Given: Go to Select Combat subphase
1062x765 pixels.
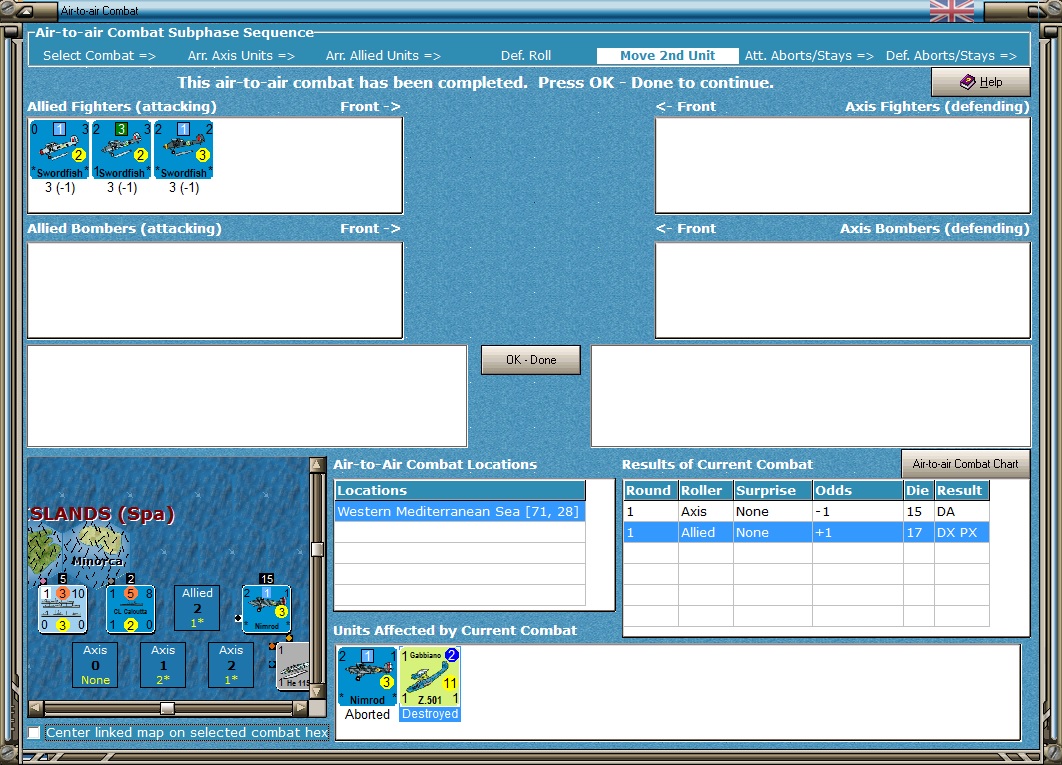Looking at the screenshot, I should tap(99, 56).
